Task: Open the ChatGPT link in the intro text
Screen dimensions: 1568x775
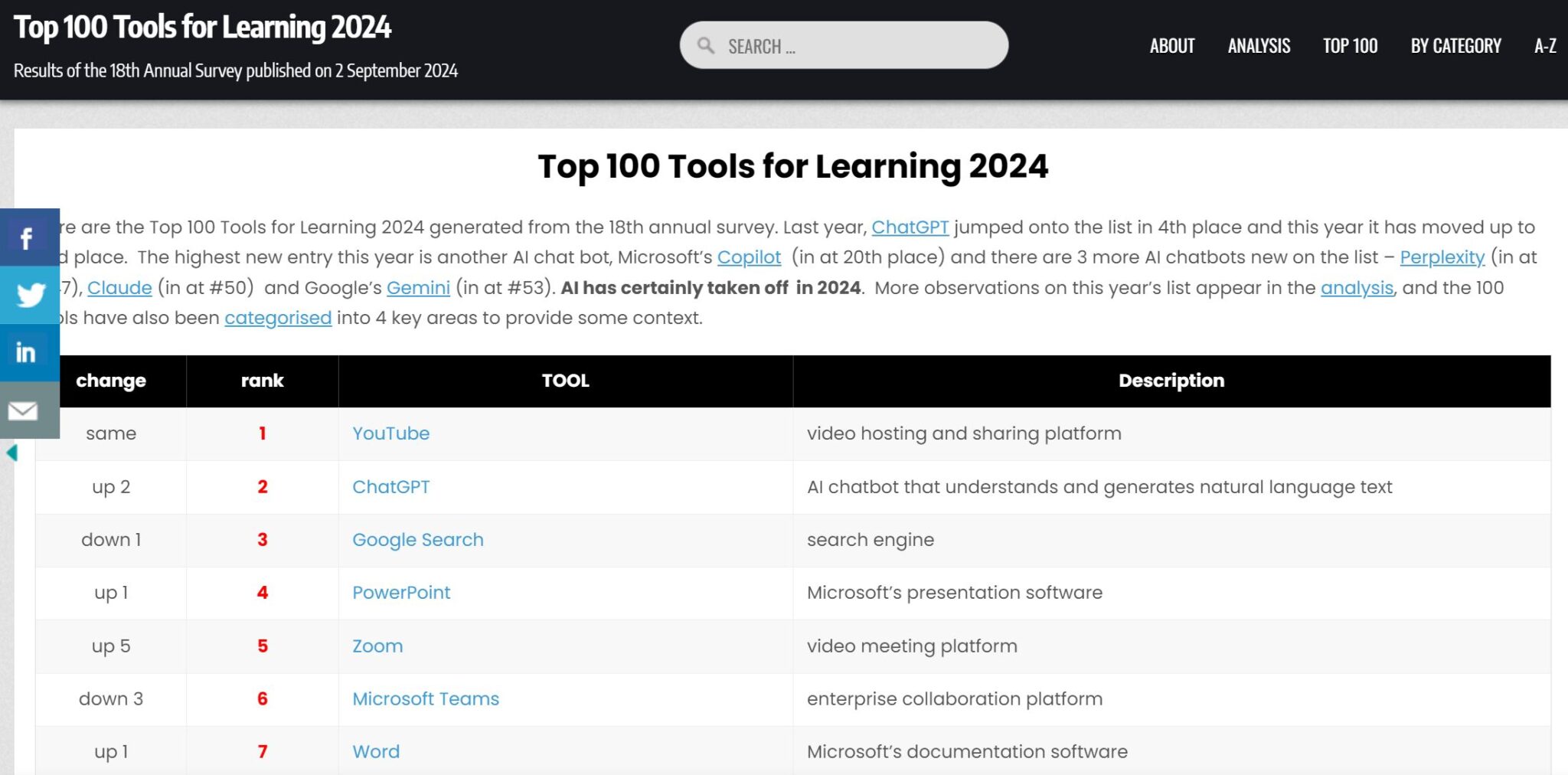Action: (910, 227)
